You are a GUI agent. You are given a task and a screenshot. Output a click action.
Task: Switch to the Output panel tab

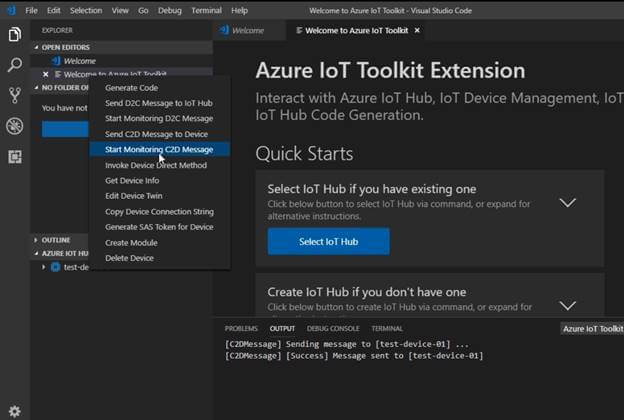point(282,328)
